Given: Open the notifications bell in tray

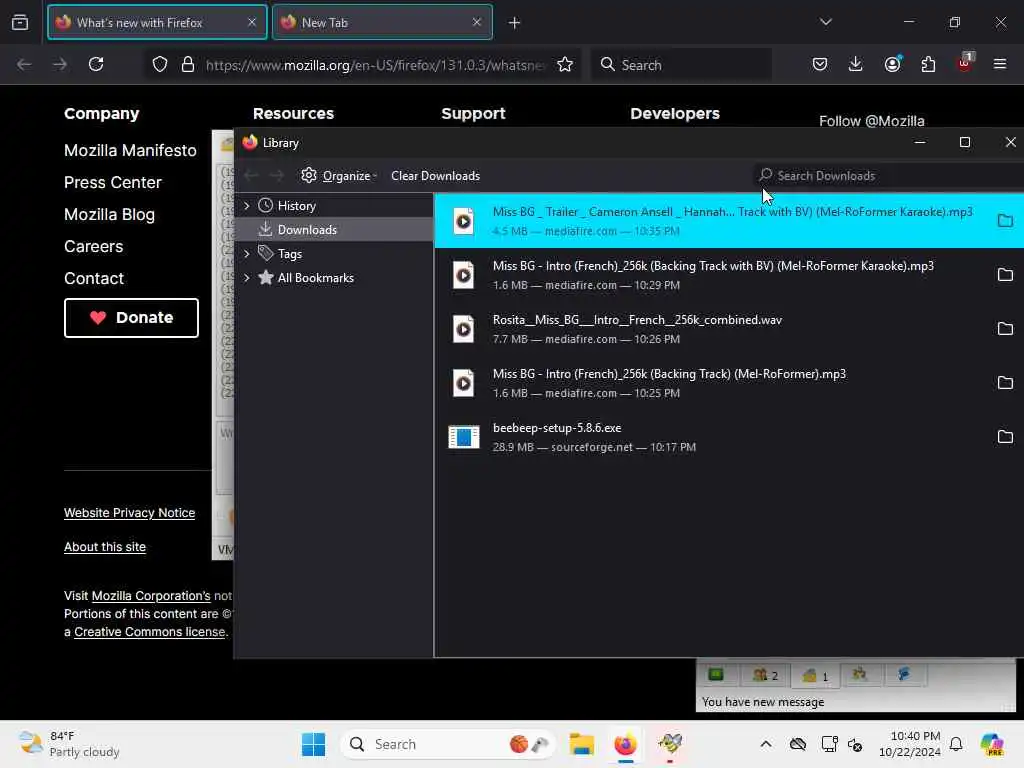Looking at the screenshot, I should [956, 744].
